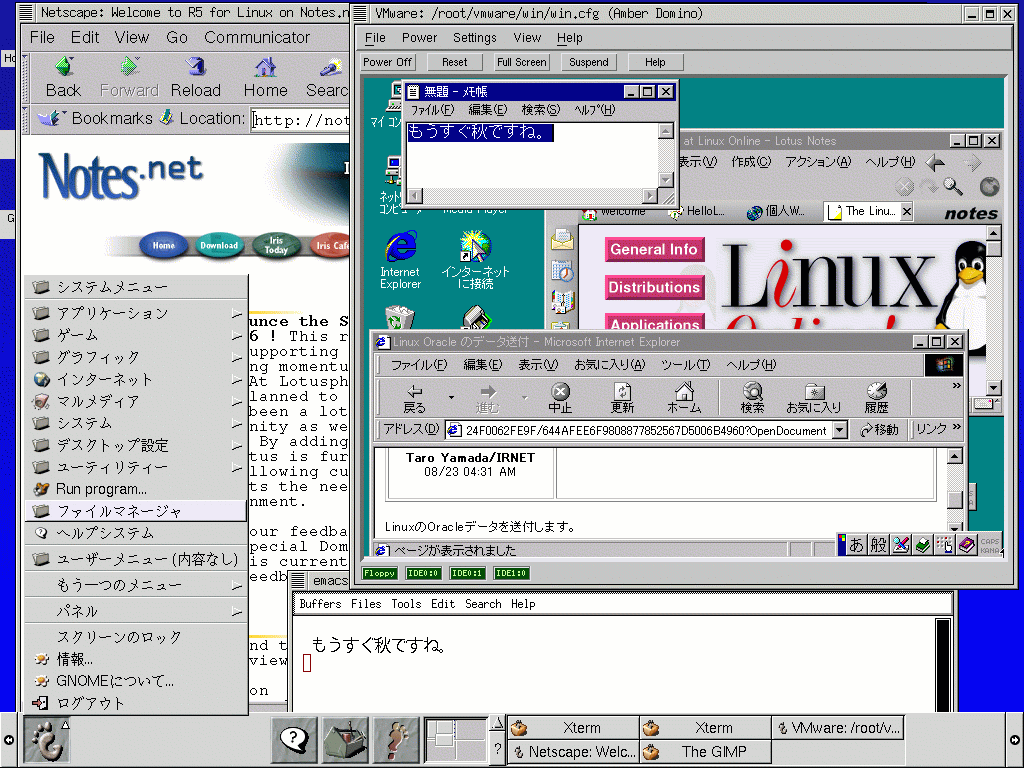
Task: Select ログアウト in the GNOME menu
Action: tap(136, 703)
